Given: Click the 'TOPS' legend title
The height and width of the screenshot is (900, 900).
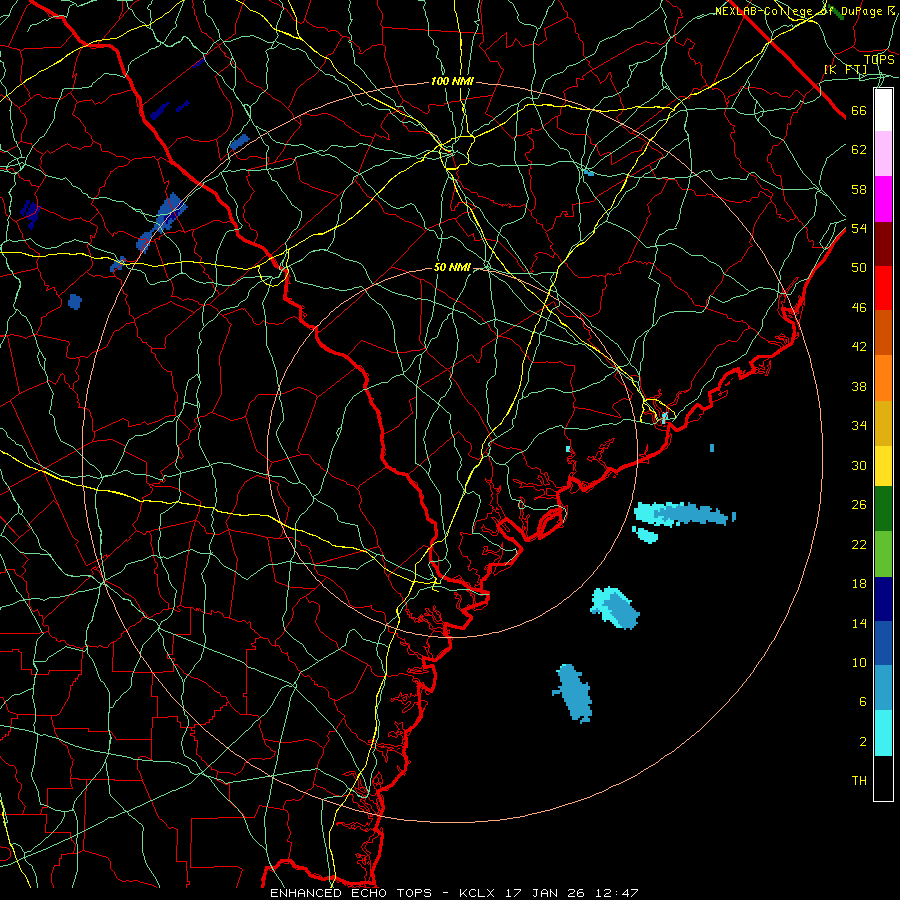Looking at the screenshot, I should [x=879, y=59].
